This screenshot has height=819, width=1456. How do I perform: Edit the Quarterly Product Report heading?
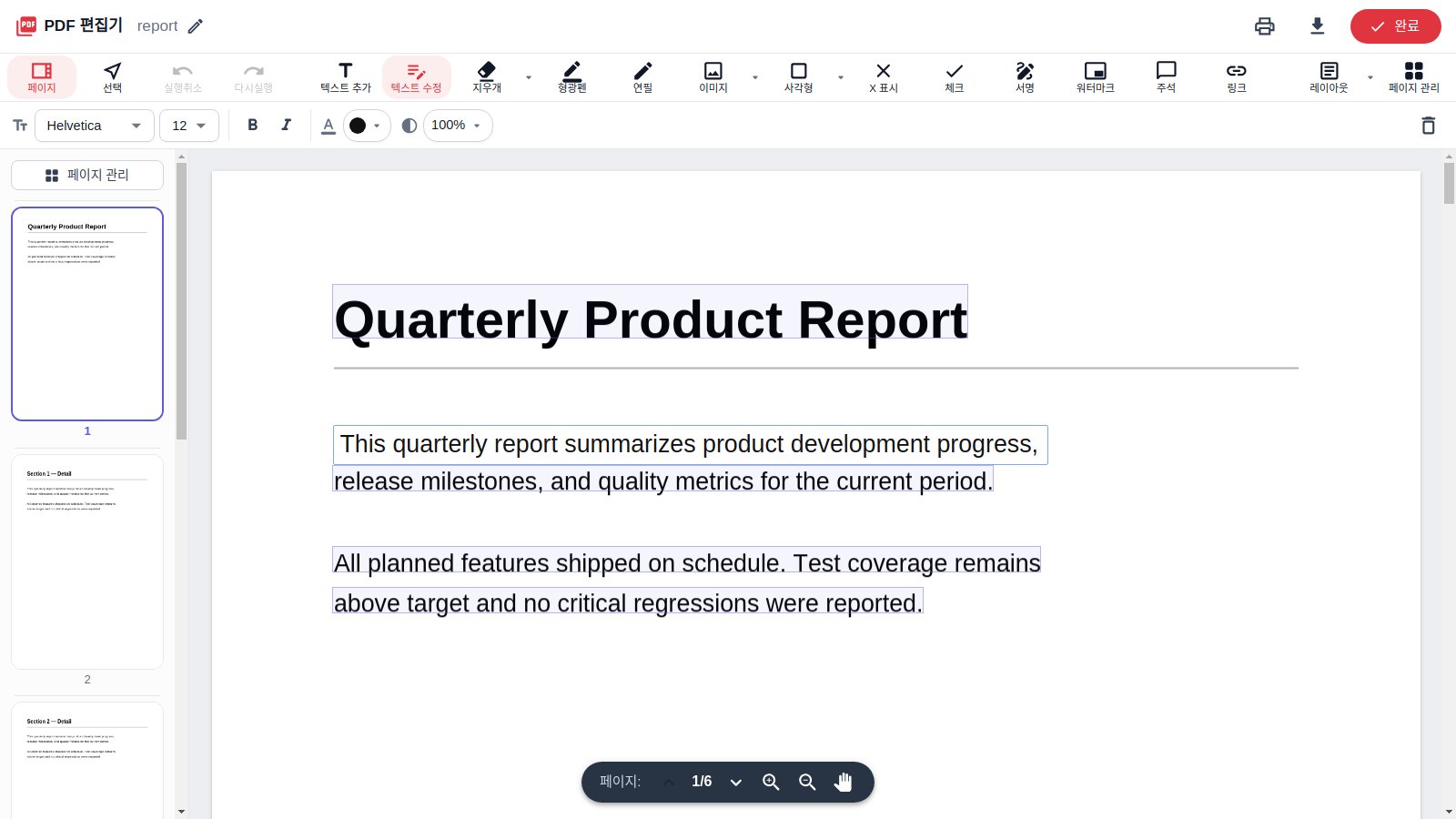coord(651,312)
